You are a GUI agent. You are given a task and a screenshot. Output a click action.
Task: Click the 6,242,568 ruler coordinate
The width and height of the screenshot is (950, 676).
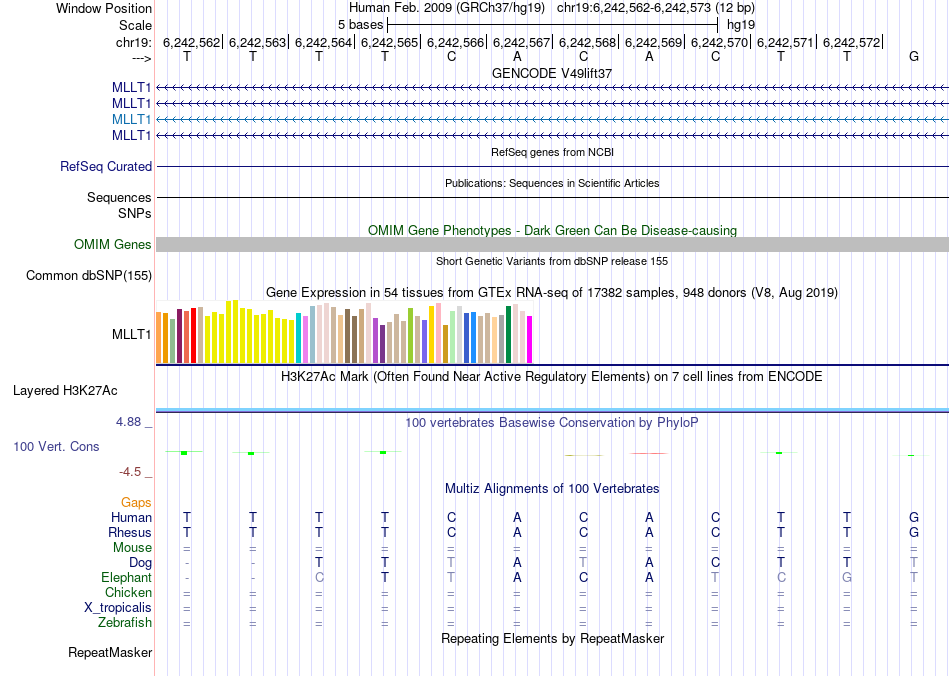click(x=588, y=42)
